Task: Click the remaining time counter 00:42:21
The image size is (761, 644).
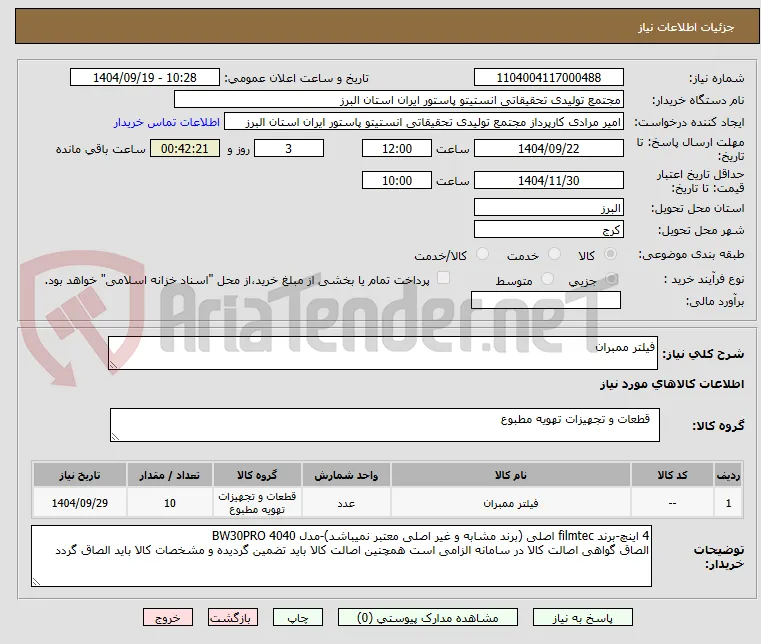Action: click(184, 149)
